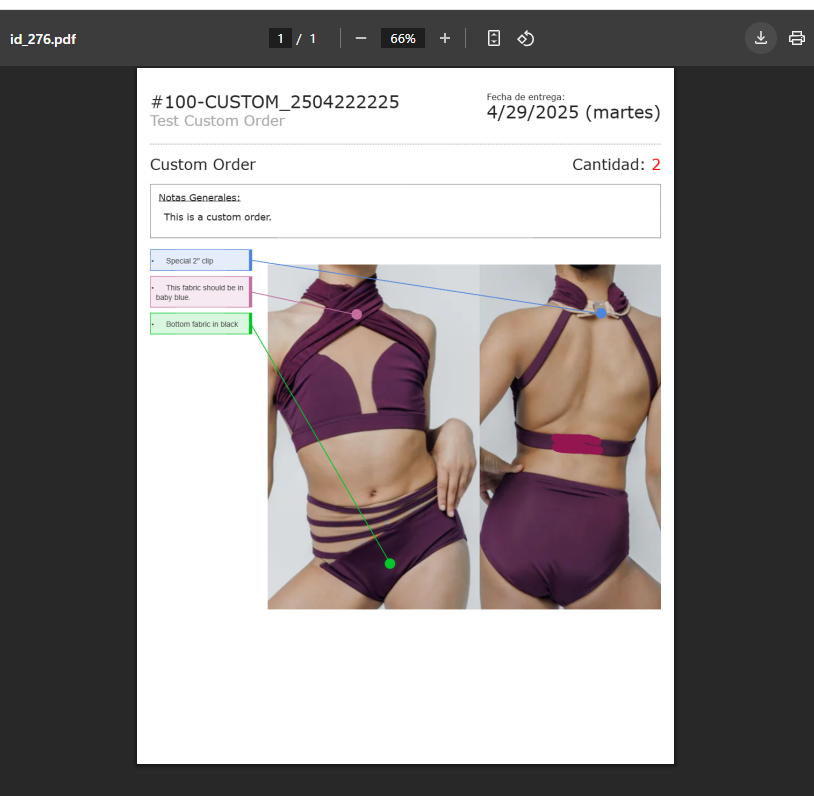This screenshot has height=796, width=814.
Task: Click the green marker dot on the bottom
Action: (390, 564)
